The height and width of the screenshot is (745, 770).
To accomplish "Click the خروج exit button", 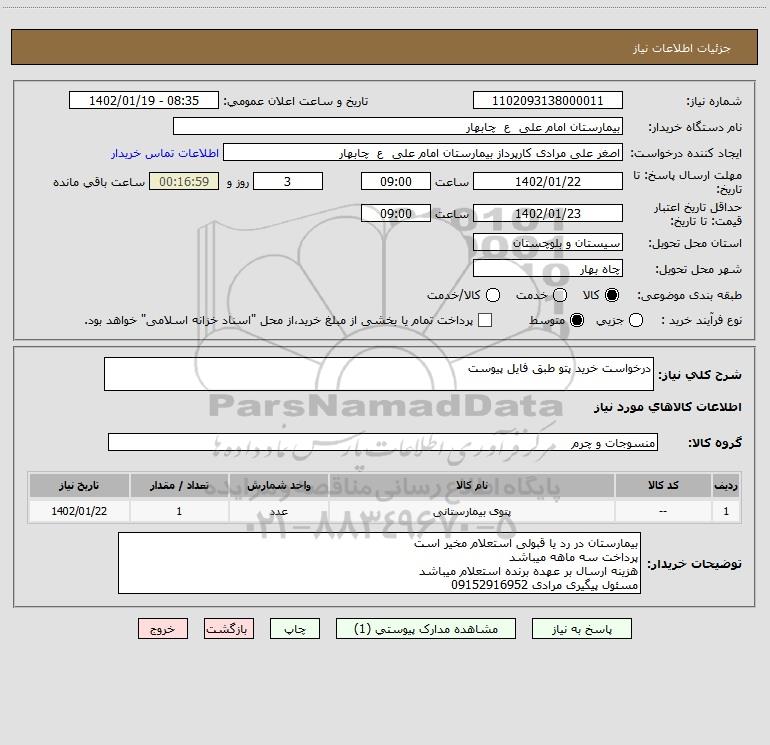I will pos(163,629).
